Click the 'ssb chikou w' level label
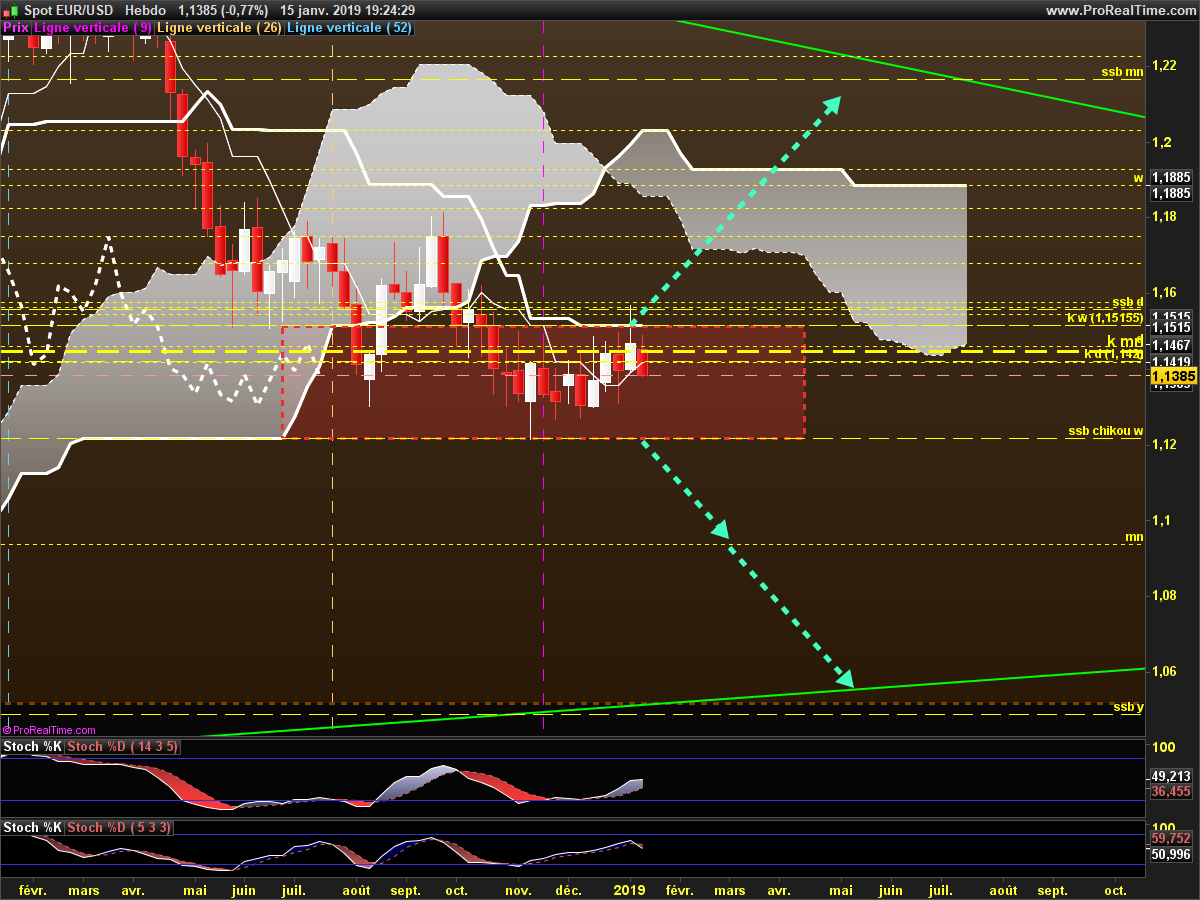Screen dimensions: 1200x900 click(1105, 432)
